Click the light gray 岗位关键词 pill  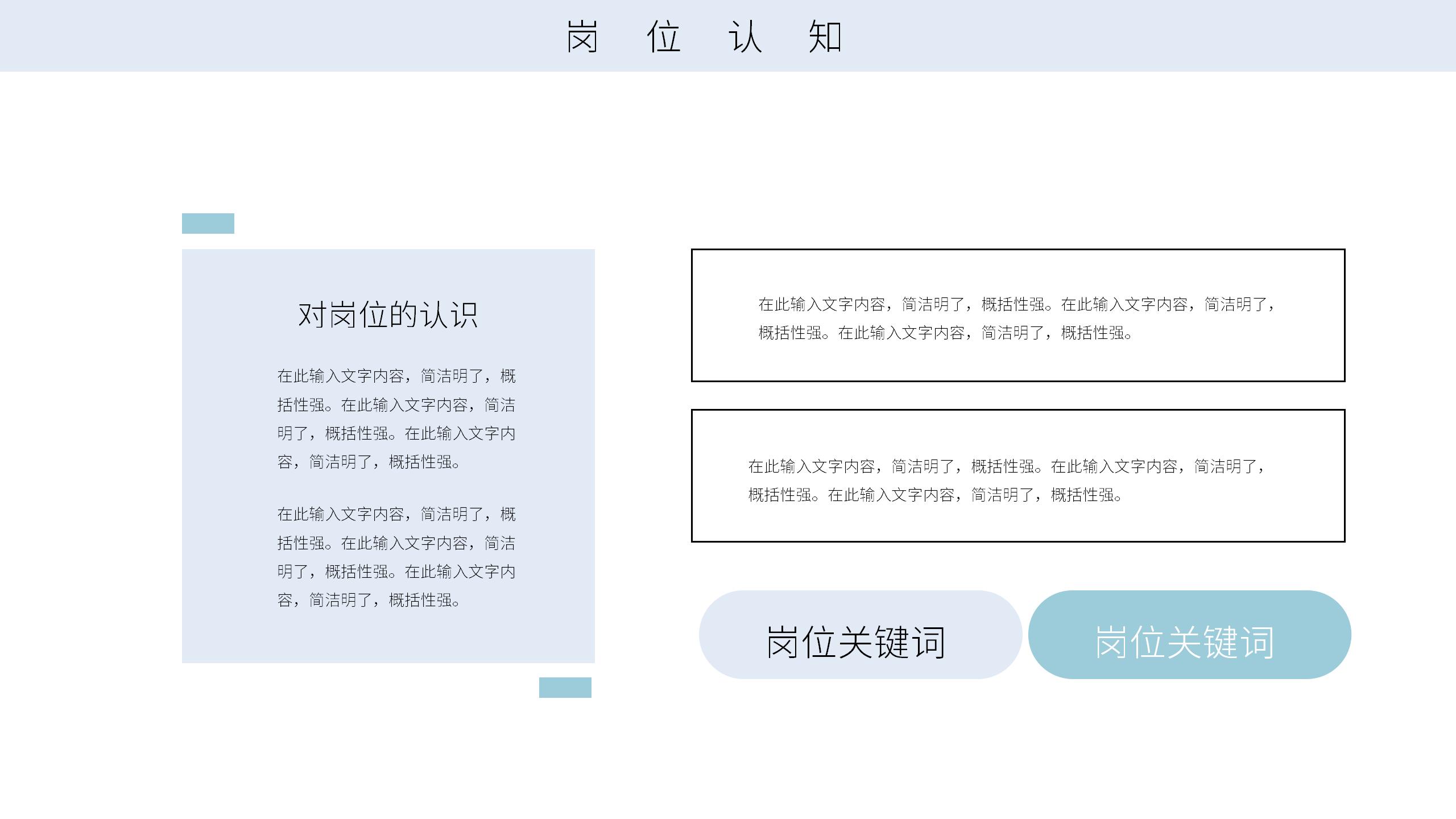point(861,635)
